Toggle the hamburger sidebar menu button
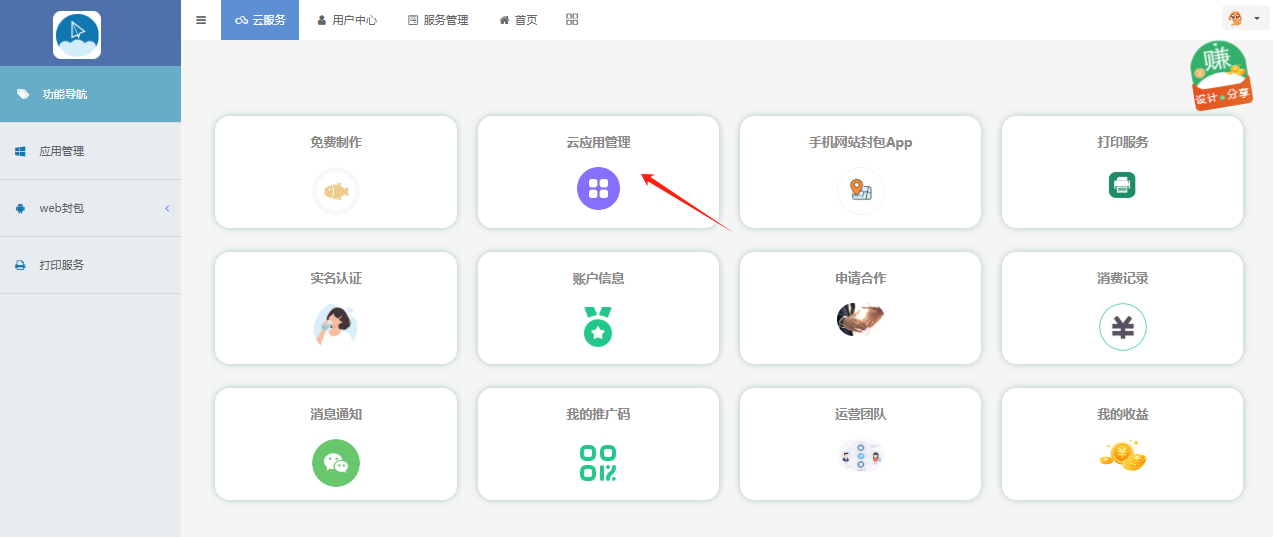The image size is (1273, 537). pos(201,20)
